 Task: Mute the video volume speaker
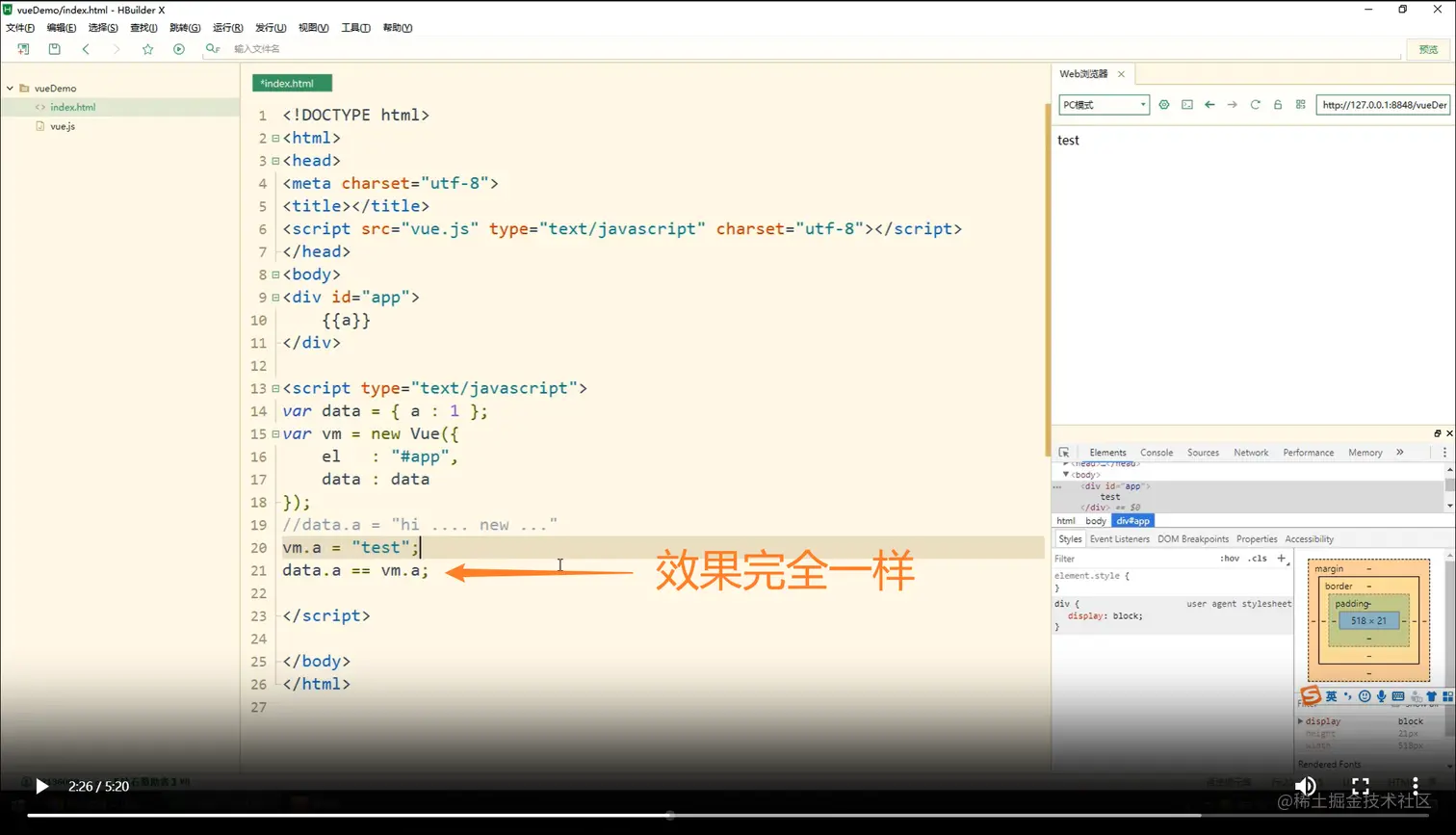1305,786
